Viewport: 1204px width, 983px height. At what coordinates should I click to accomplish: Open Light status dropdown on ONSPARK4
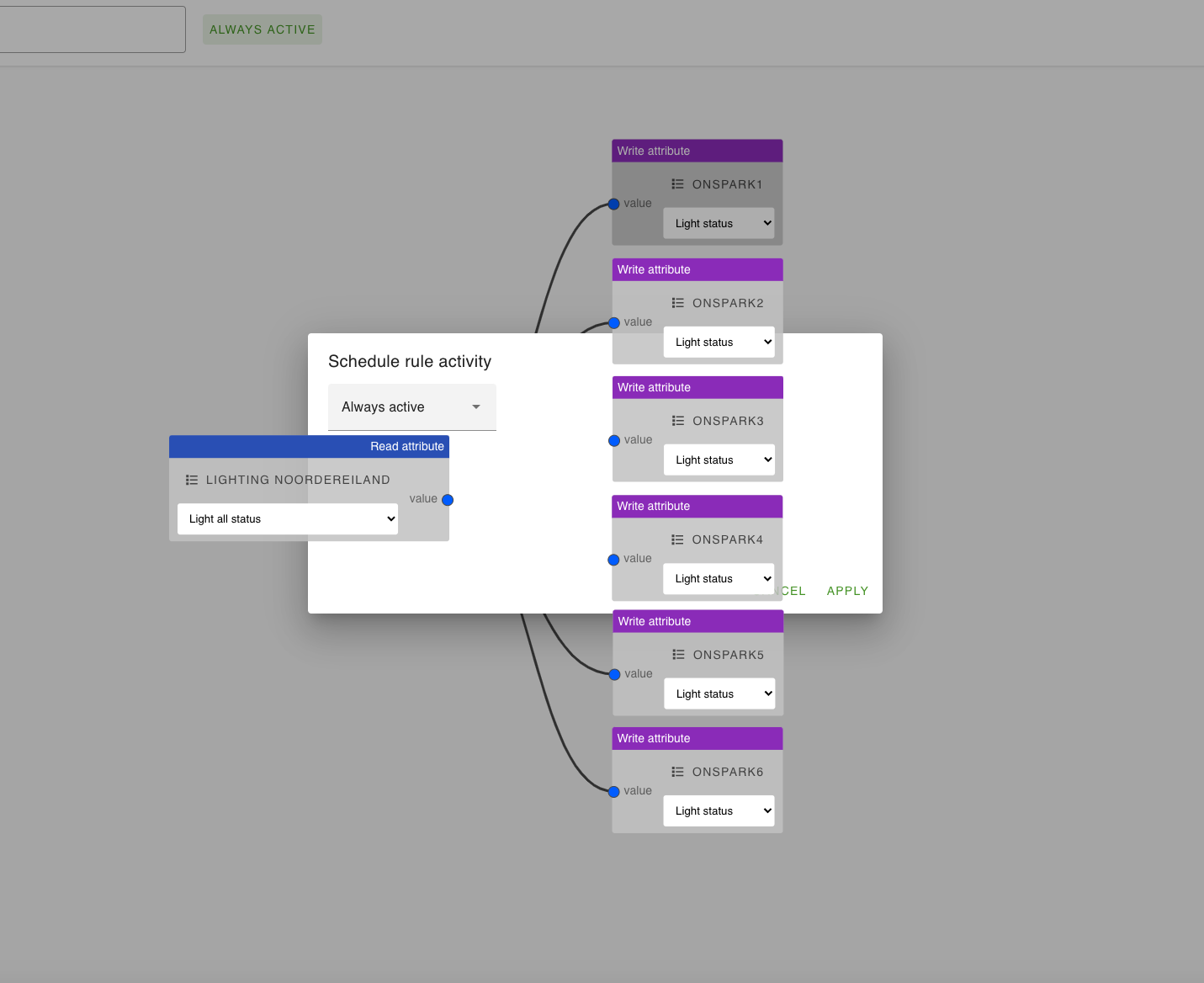(x=719, y=578)
